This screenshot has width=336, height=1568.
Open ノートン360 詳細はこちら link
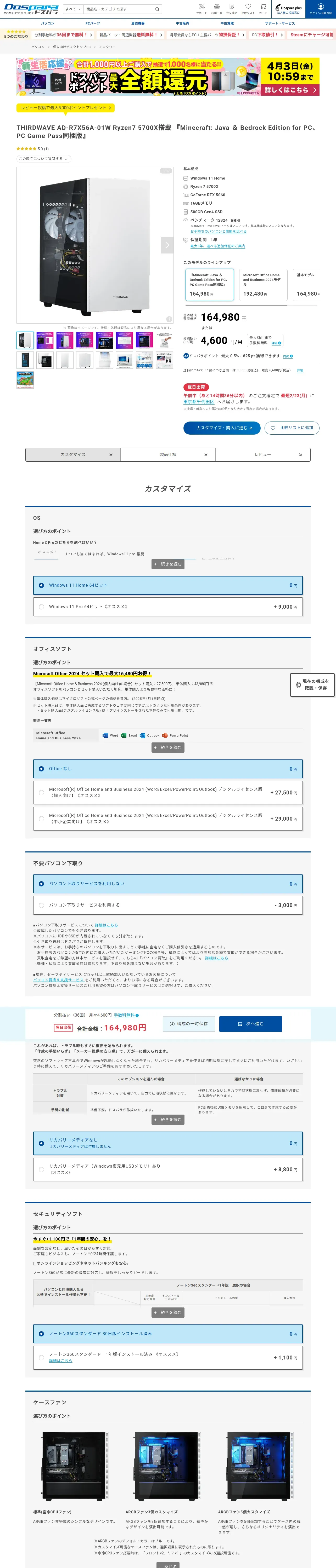coord(60,1361)
